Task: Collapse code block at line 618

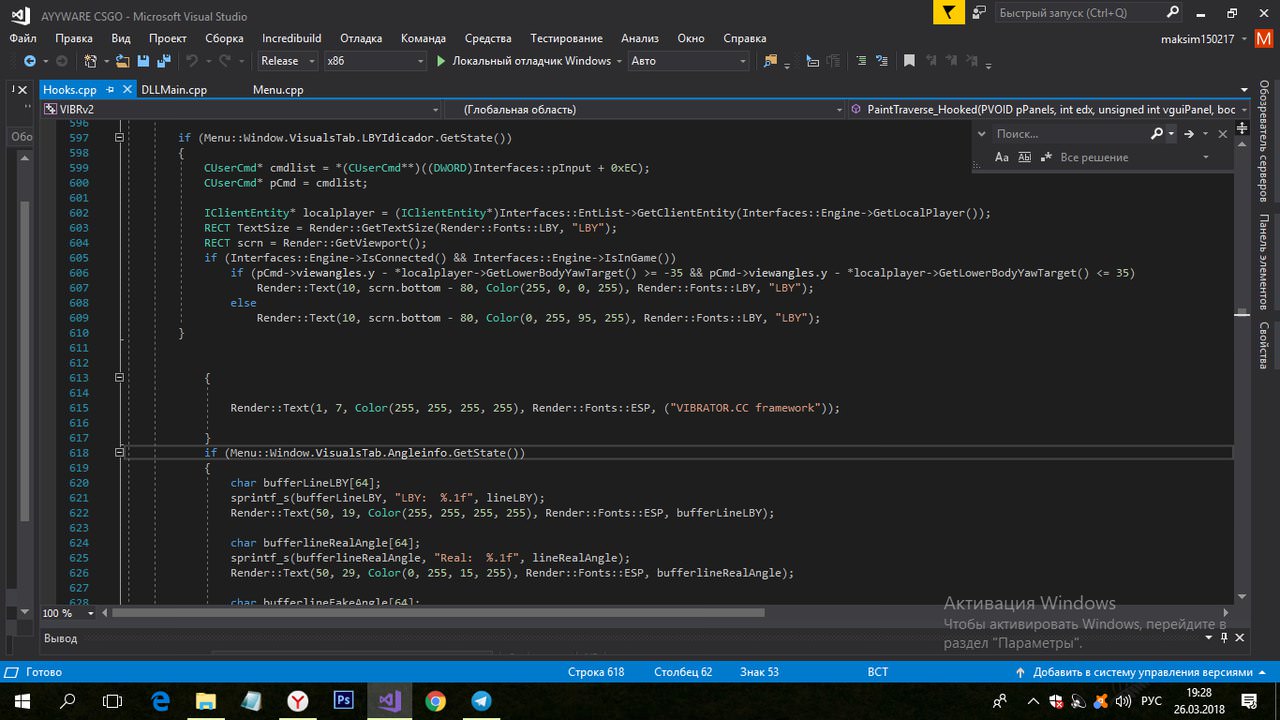Action: pos(119,453)
